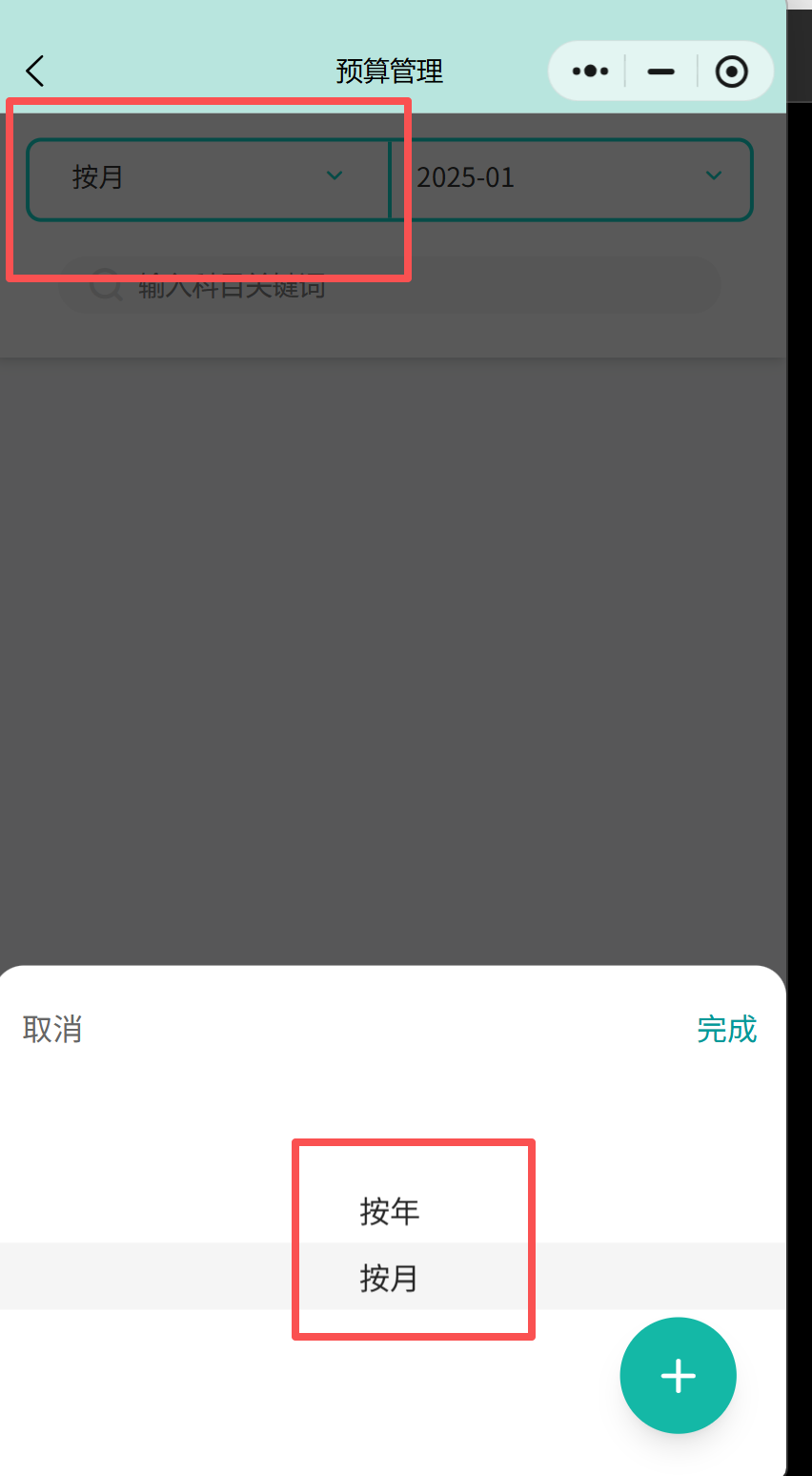Open the 按月 period type dropdown
This screenshot has width=812, height=1476.
pyautogui.click(x=209, y=179)
